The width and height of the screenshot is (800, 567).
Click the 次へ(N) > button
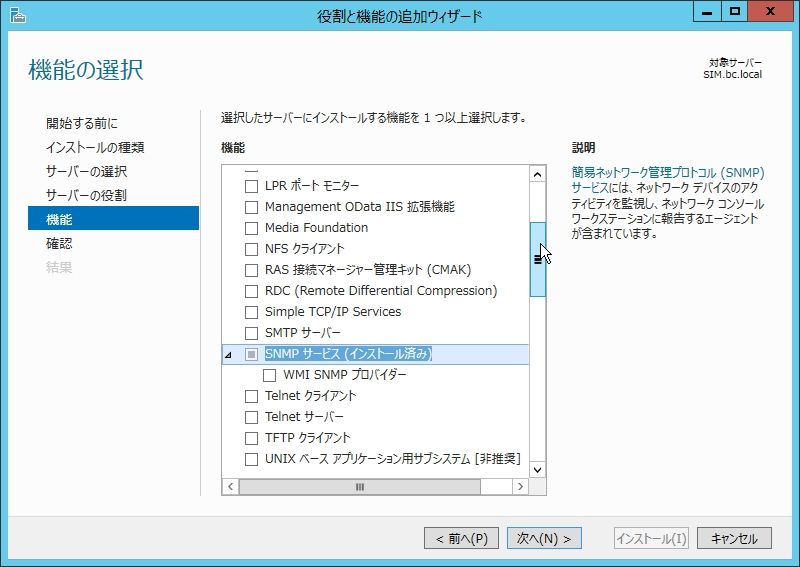pyautogui.click(x=544, y=538)
